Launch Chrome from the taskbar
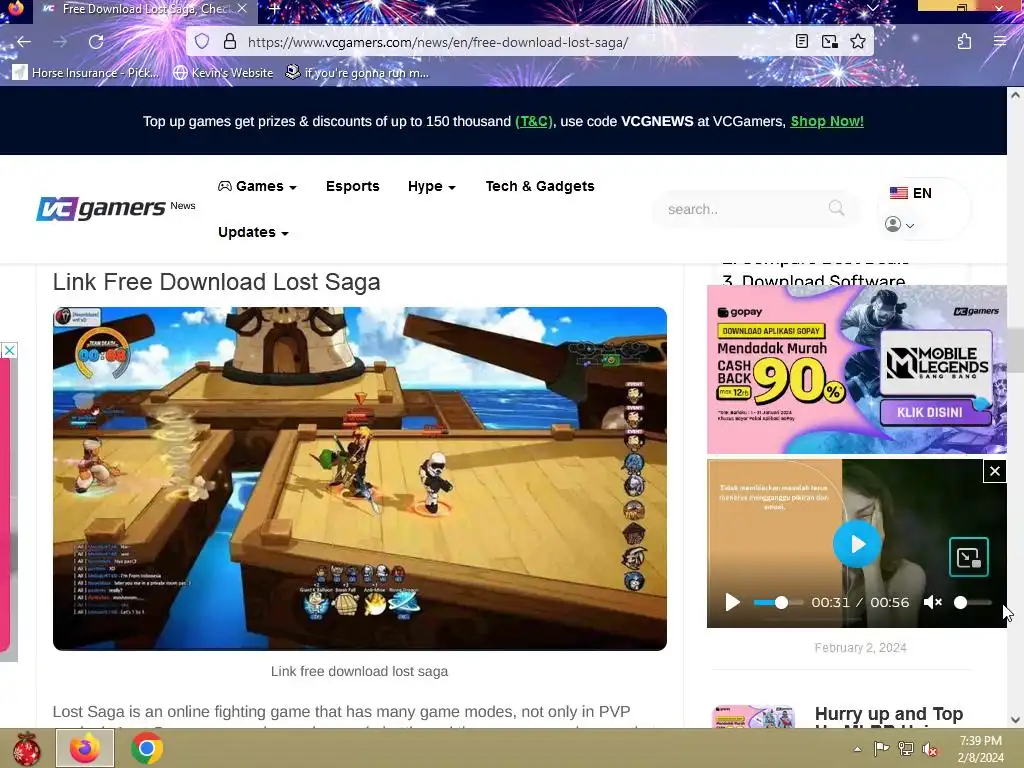This screenshot has width=1024, height=768. 147,748
